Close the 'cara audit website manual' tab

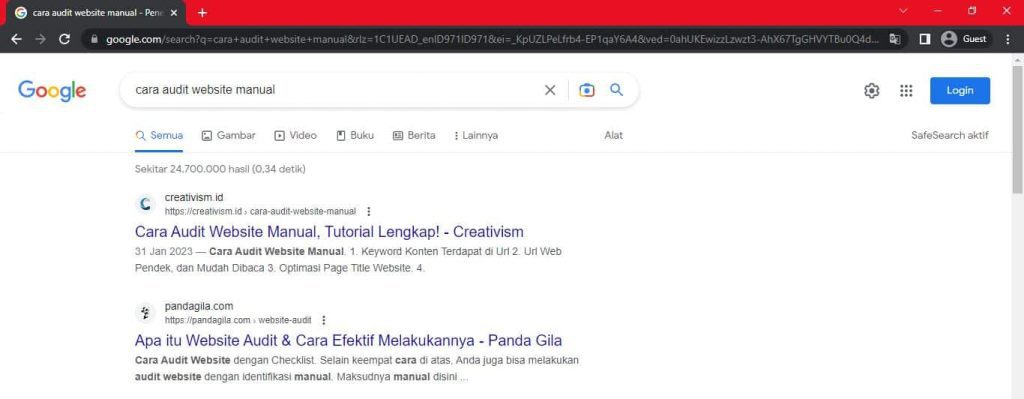[173, 13]
